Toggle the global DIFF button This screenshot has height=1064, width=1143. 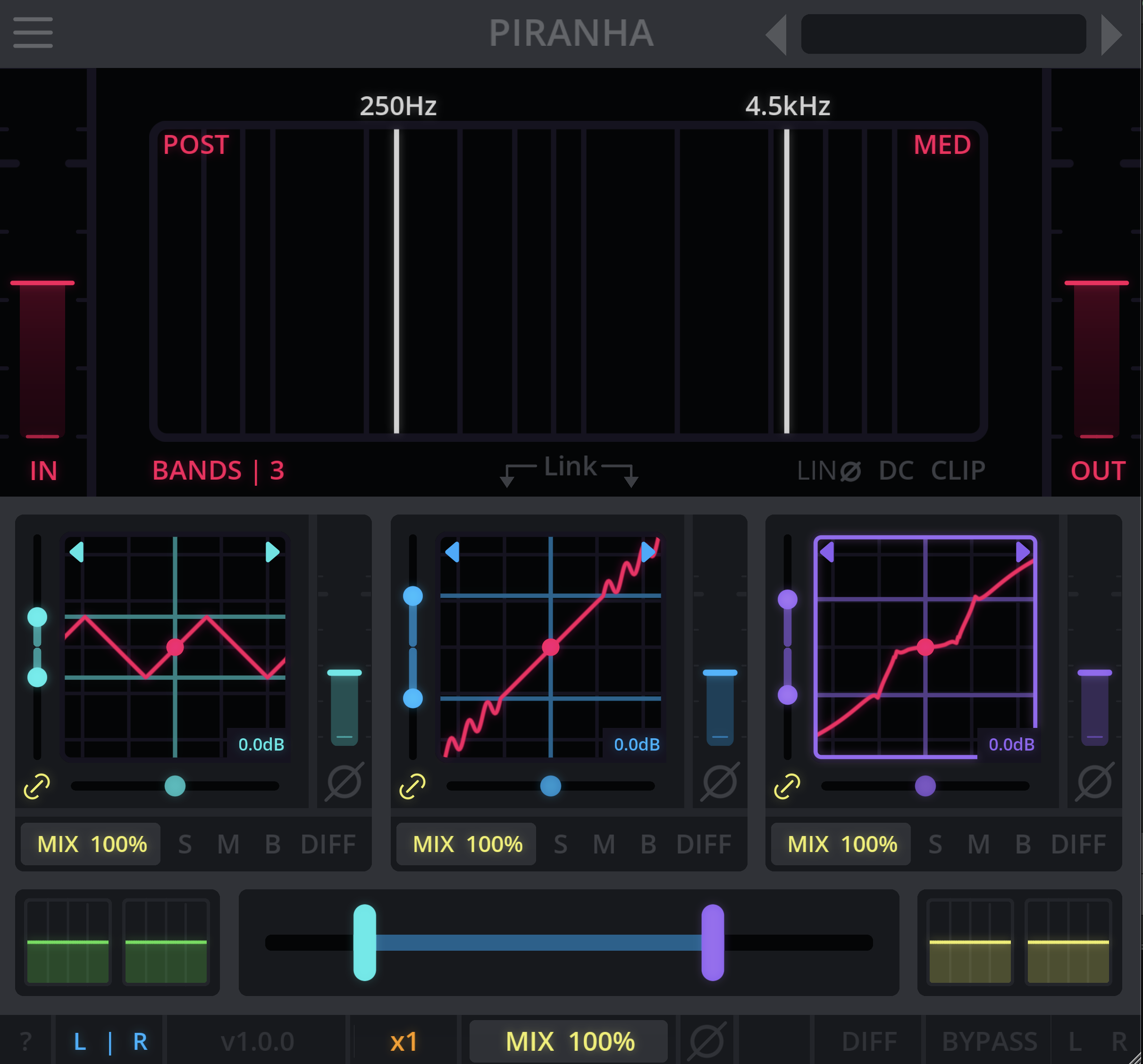(x=869, y=1041)
